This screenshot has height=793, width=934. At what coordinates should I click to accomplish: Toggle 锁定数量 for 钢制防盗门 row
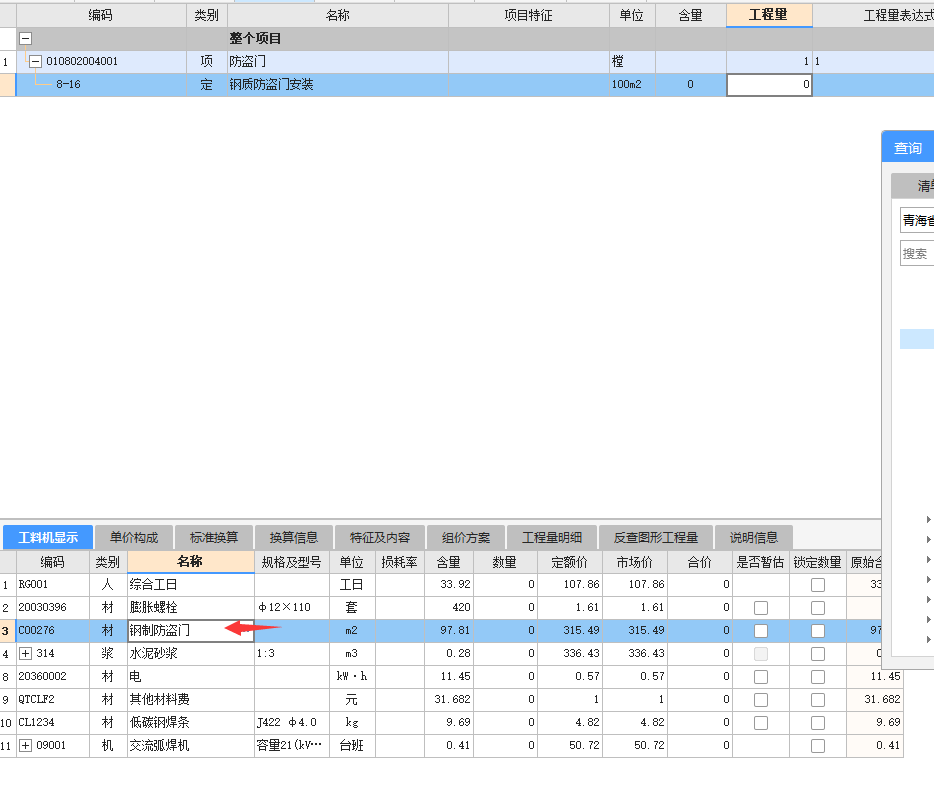tap(818, 631)
